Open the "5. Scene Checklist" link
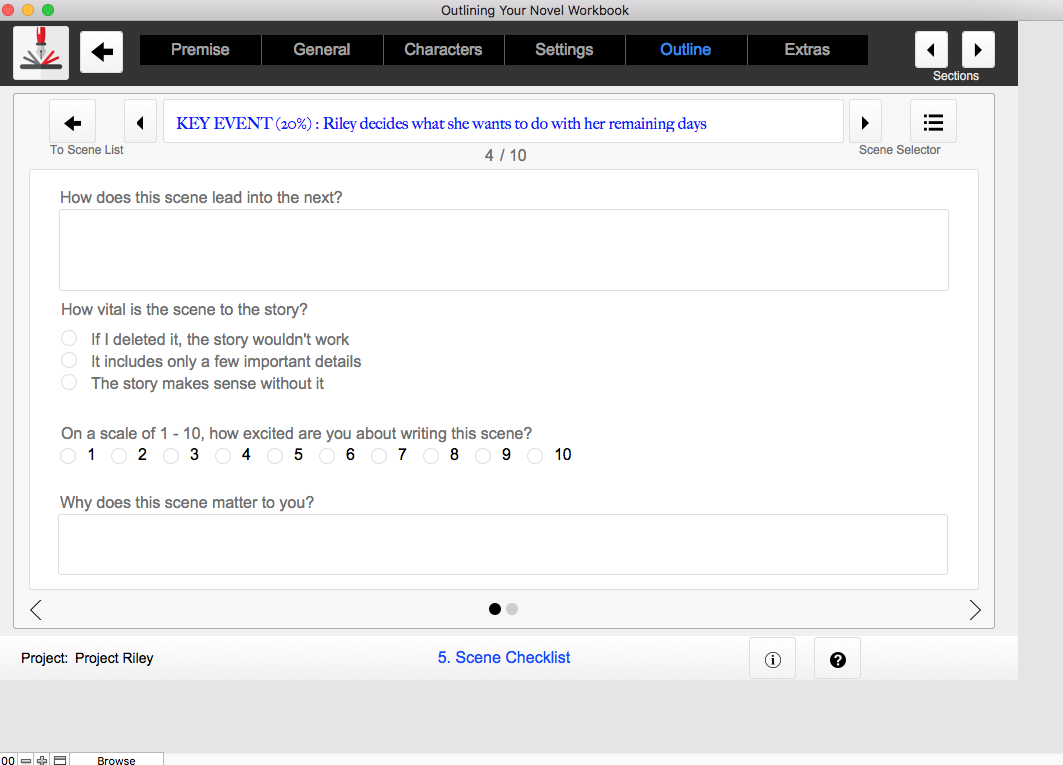This screenshot has width=1063, height=765. 504,657
